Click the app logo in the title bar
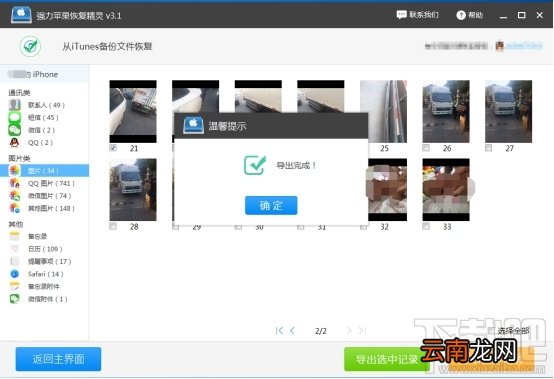 21,15
